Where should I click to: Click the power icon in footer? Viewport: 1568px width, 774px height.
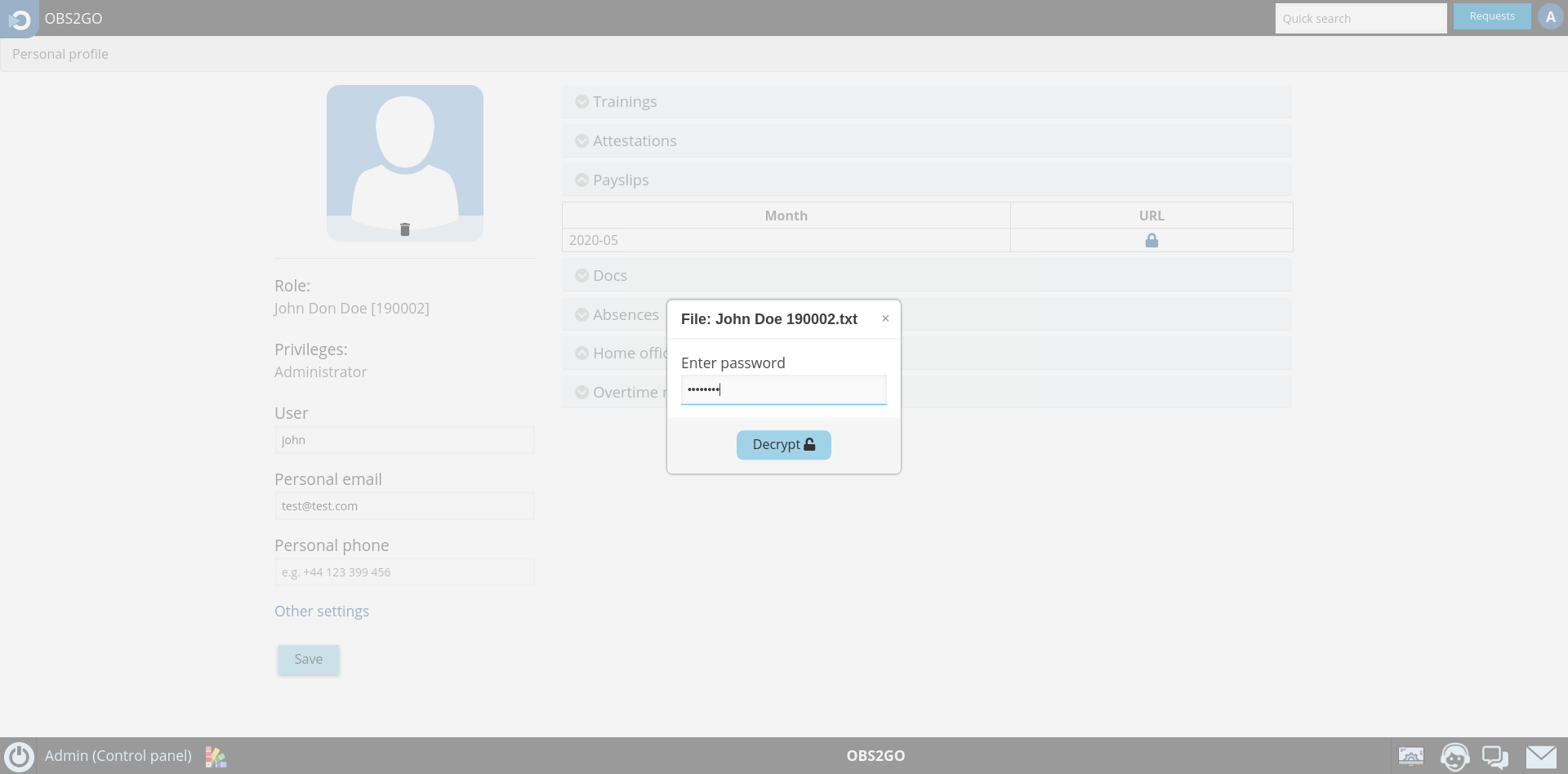click(x=19, y=756)
